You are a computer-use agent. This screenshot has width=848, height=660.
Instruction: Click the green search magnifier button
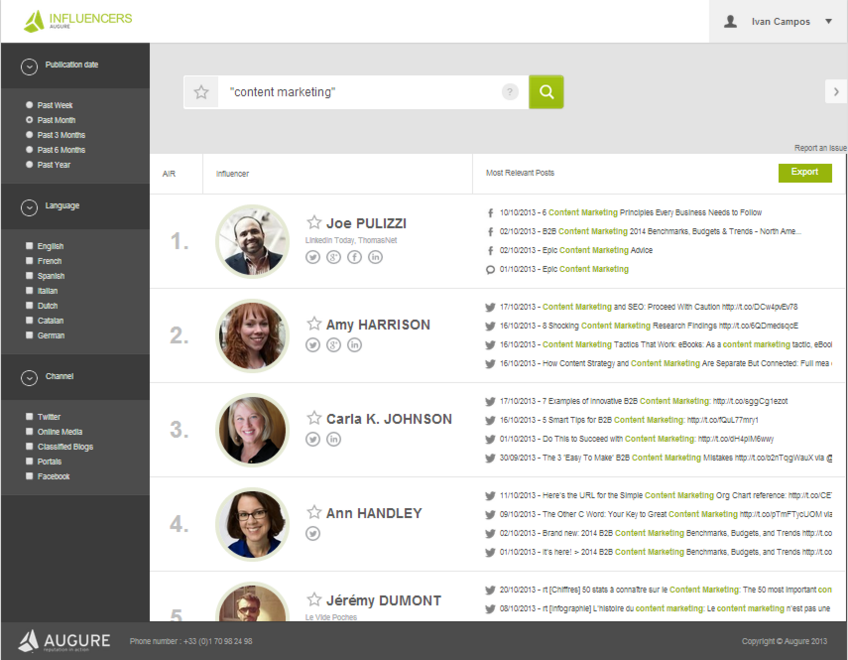click(x=546, y=92)
